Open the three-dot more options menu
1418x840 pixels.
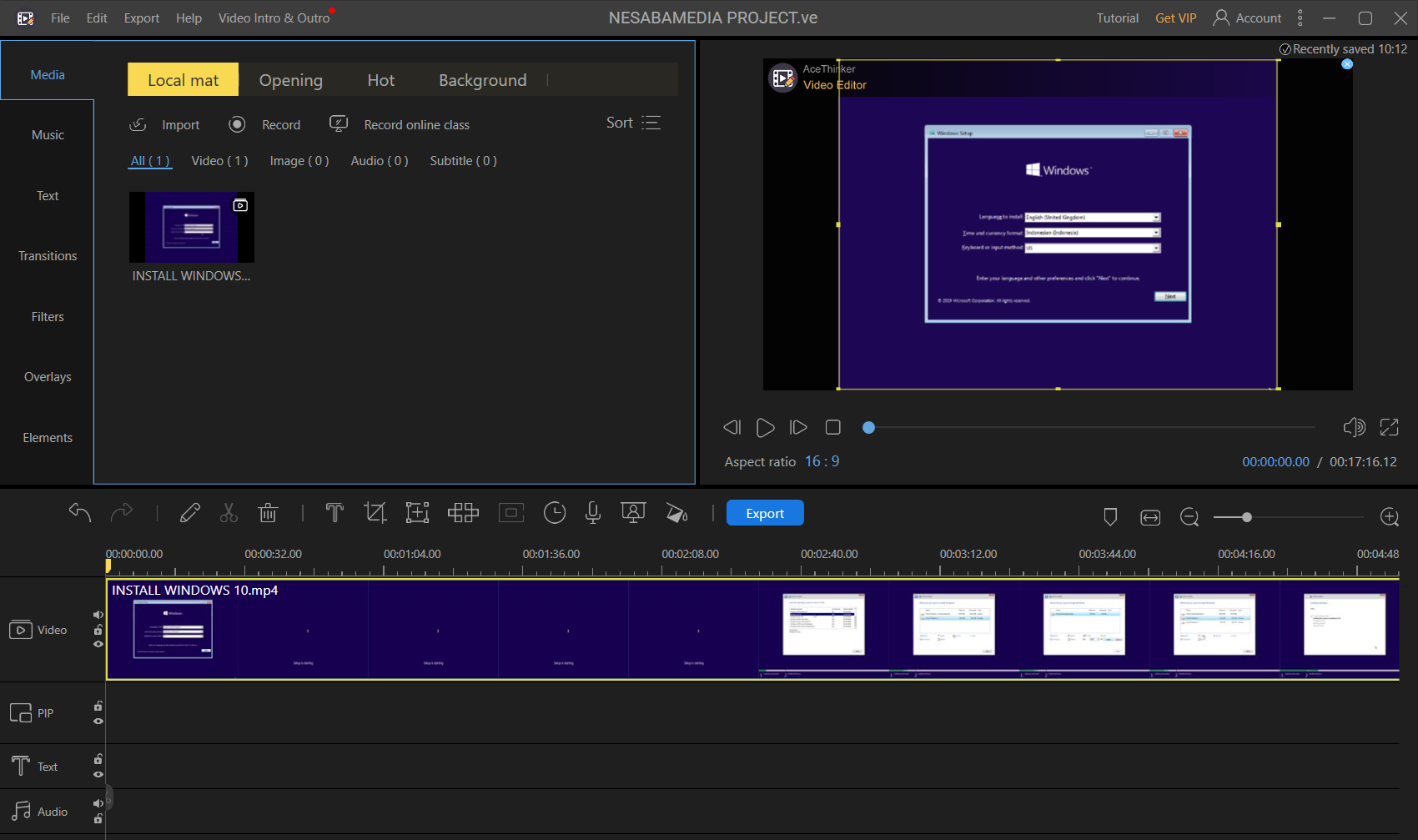1300,18
